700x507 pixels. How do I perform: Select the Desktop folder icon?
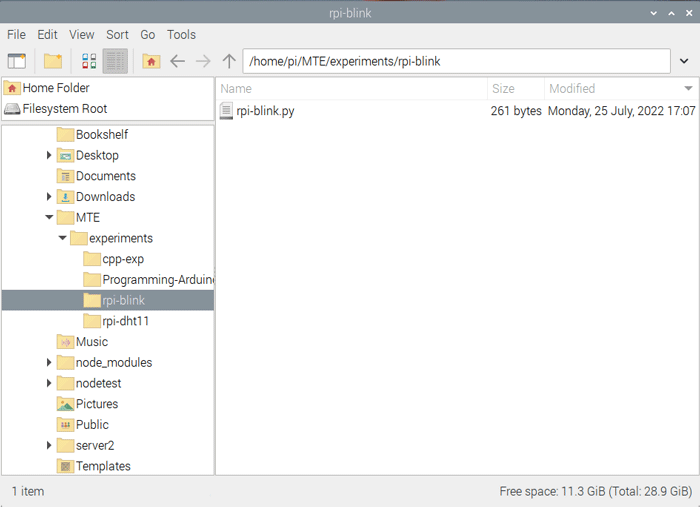point(65,155)
